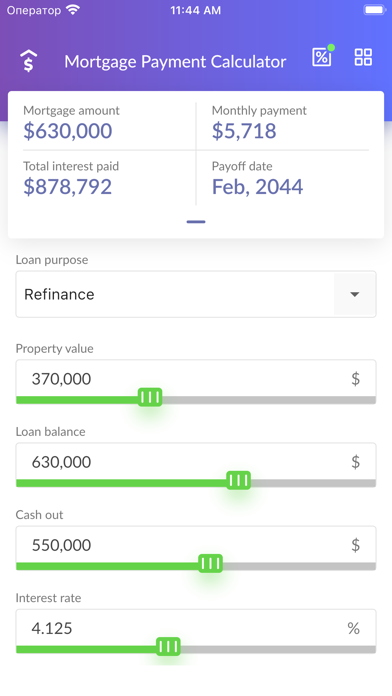Screen dimensions: 392x696
Task: Edit the Interest rate 4.125 field
Action: [196, 628]
